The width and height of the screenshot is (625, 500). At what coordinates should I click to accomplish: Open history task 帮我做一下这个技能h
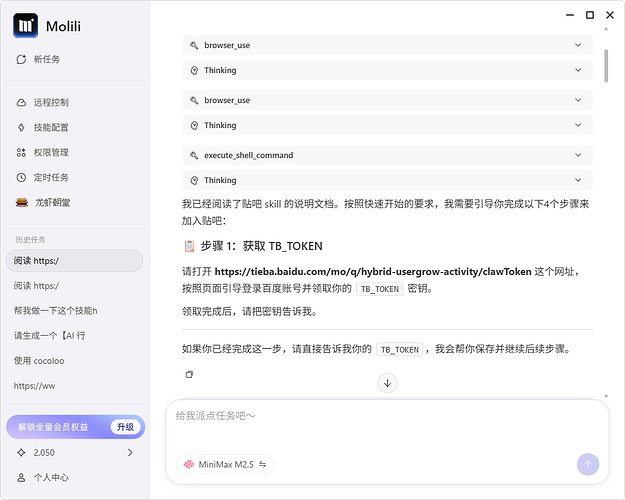click(55, 311)
